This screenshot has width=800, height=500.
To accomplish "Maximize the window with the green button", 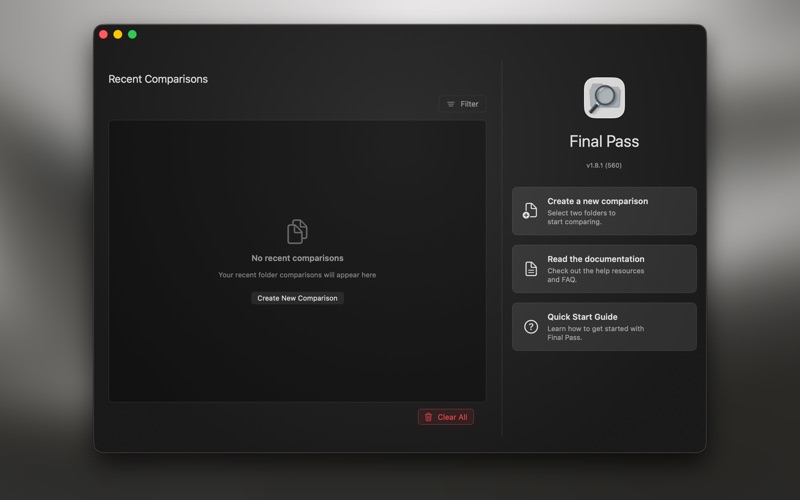I will point(132,34).
